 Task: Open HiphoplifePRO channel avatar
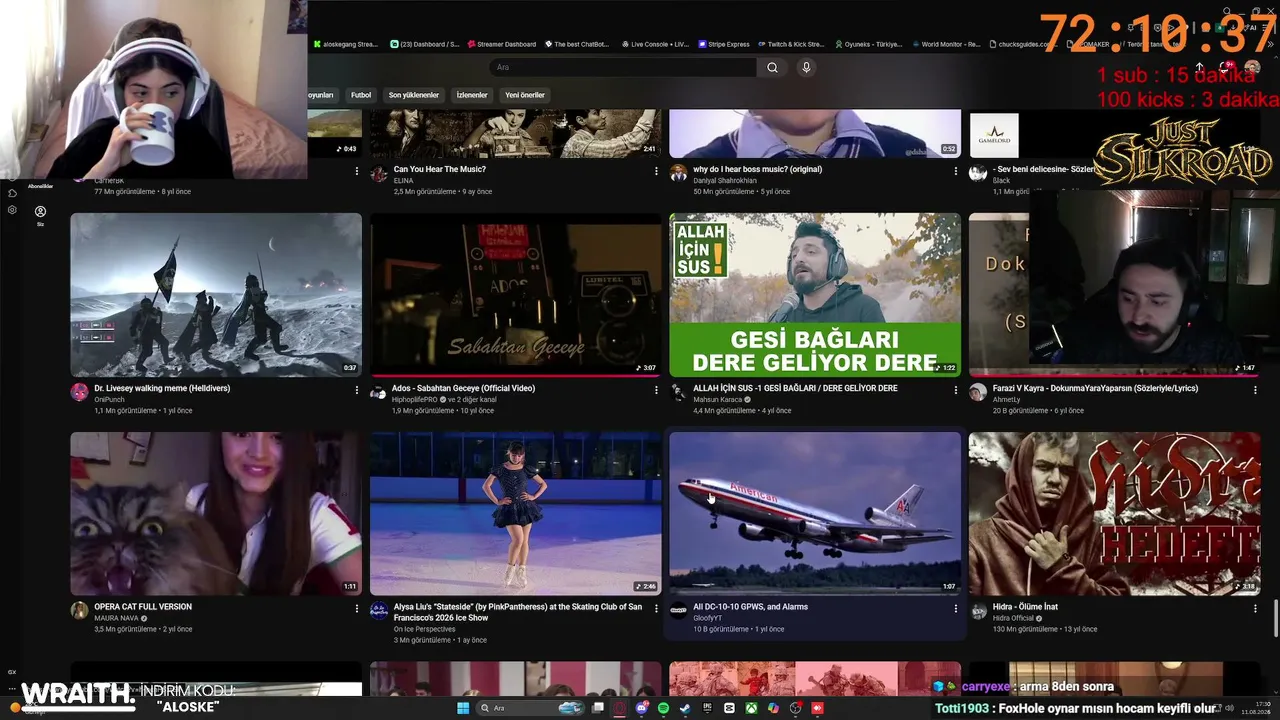tap(378, 392)
